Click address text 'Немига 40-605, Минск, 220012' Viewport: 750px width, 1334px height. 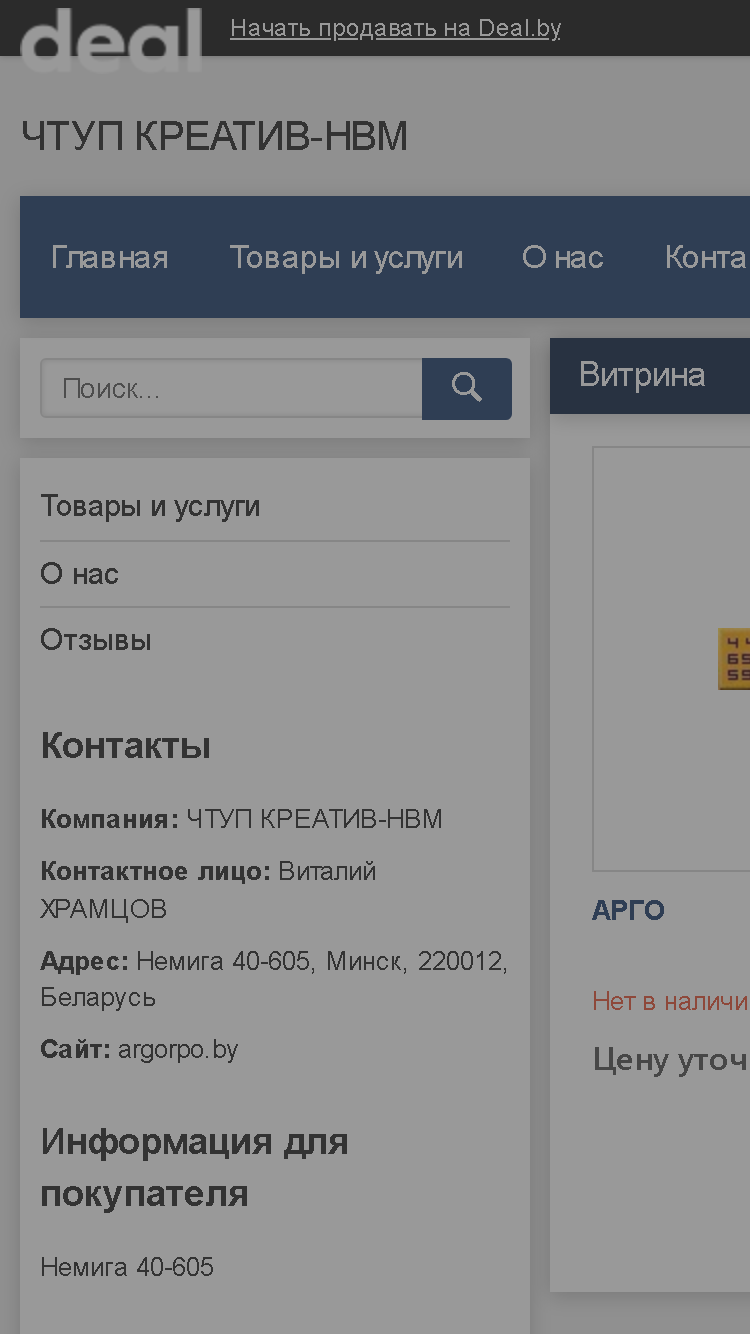click(322, 962)
